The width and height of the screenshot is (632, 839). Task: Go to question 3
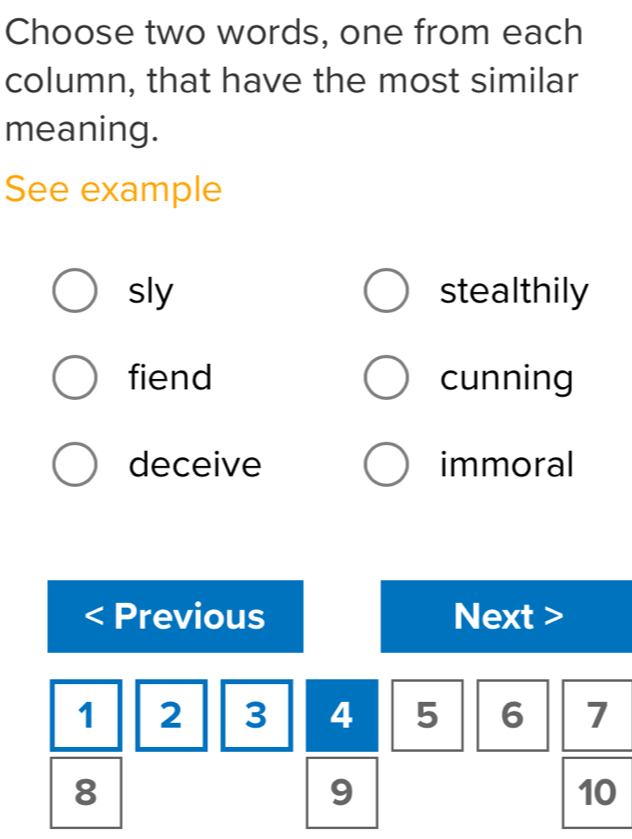[x=257, y=715]
